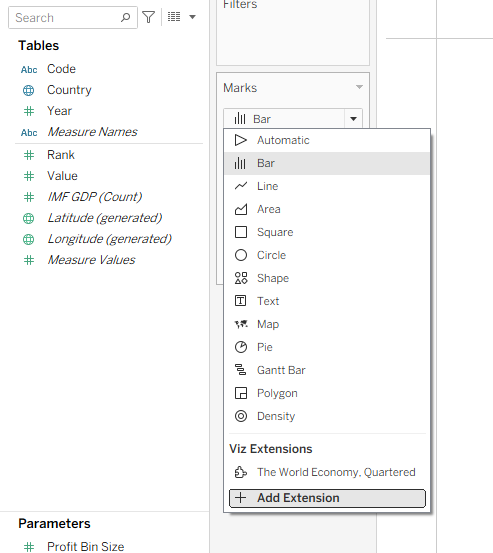Choose Map mark type
The image size is (493, 553).
327,324
